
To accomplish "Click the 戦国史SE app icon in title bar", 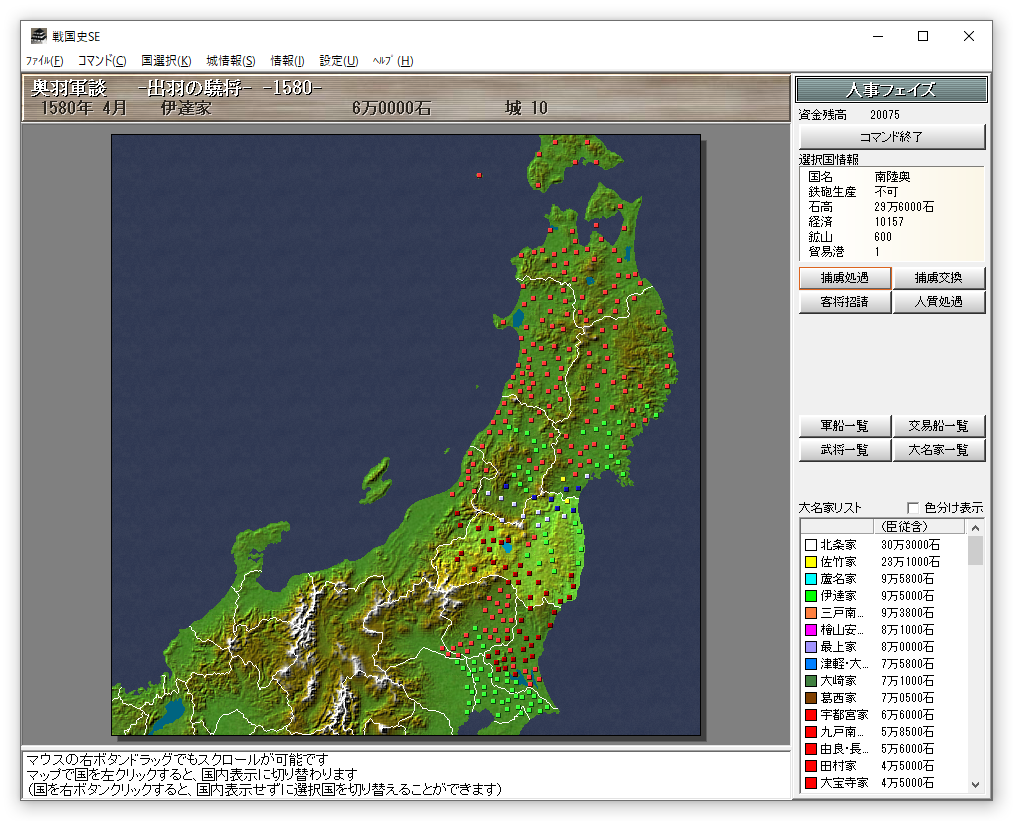I will pyautogui.click(x=38, y=36).
